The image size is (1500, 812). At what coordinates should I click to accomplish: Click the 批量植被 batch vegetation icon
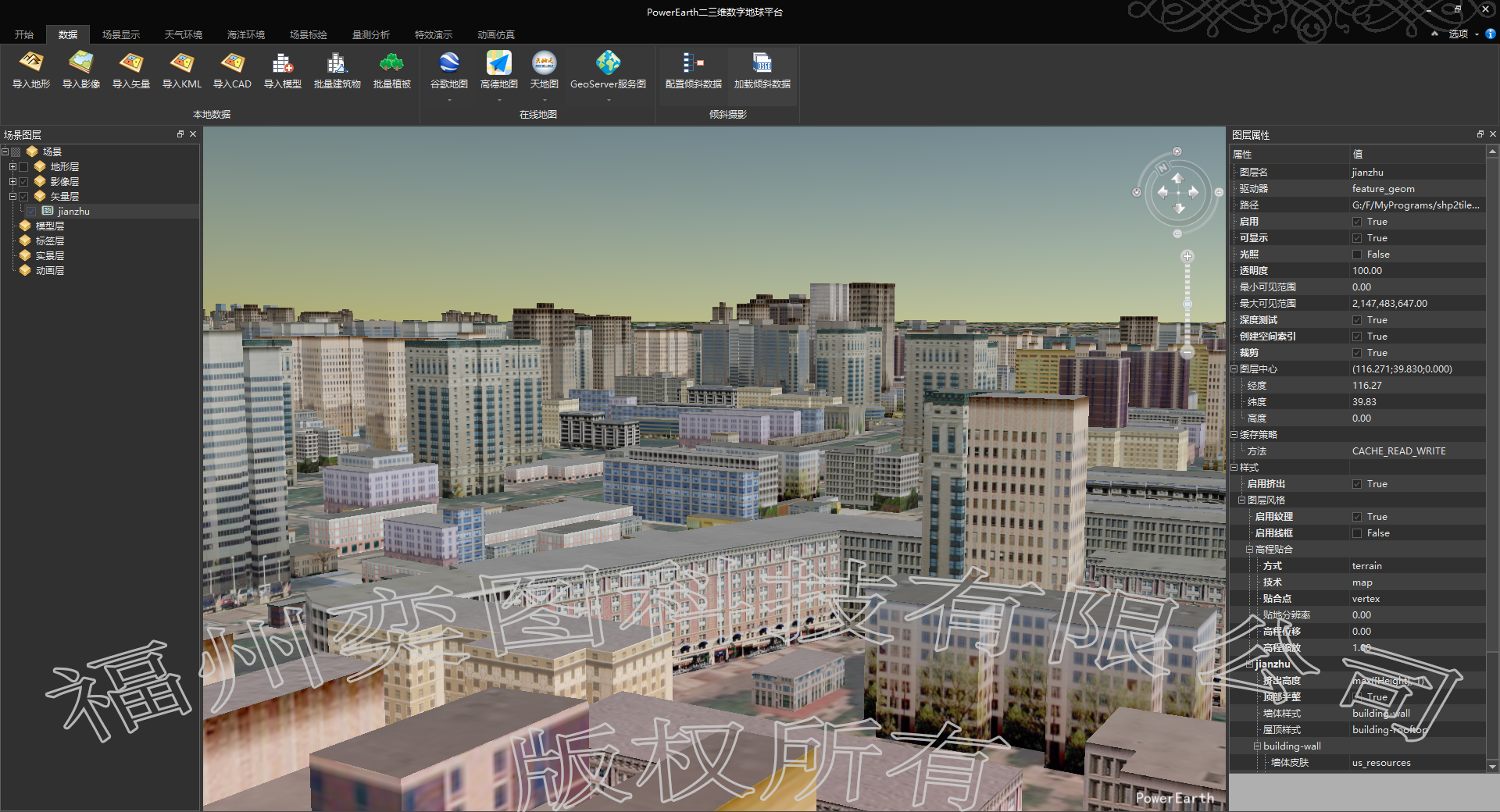coord(391,62)
